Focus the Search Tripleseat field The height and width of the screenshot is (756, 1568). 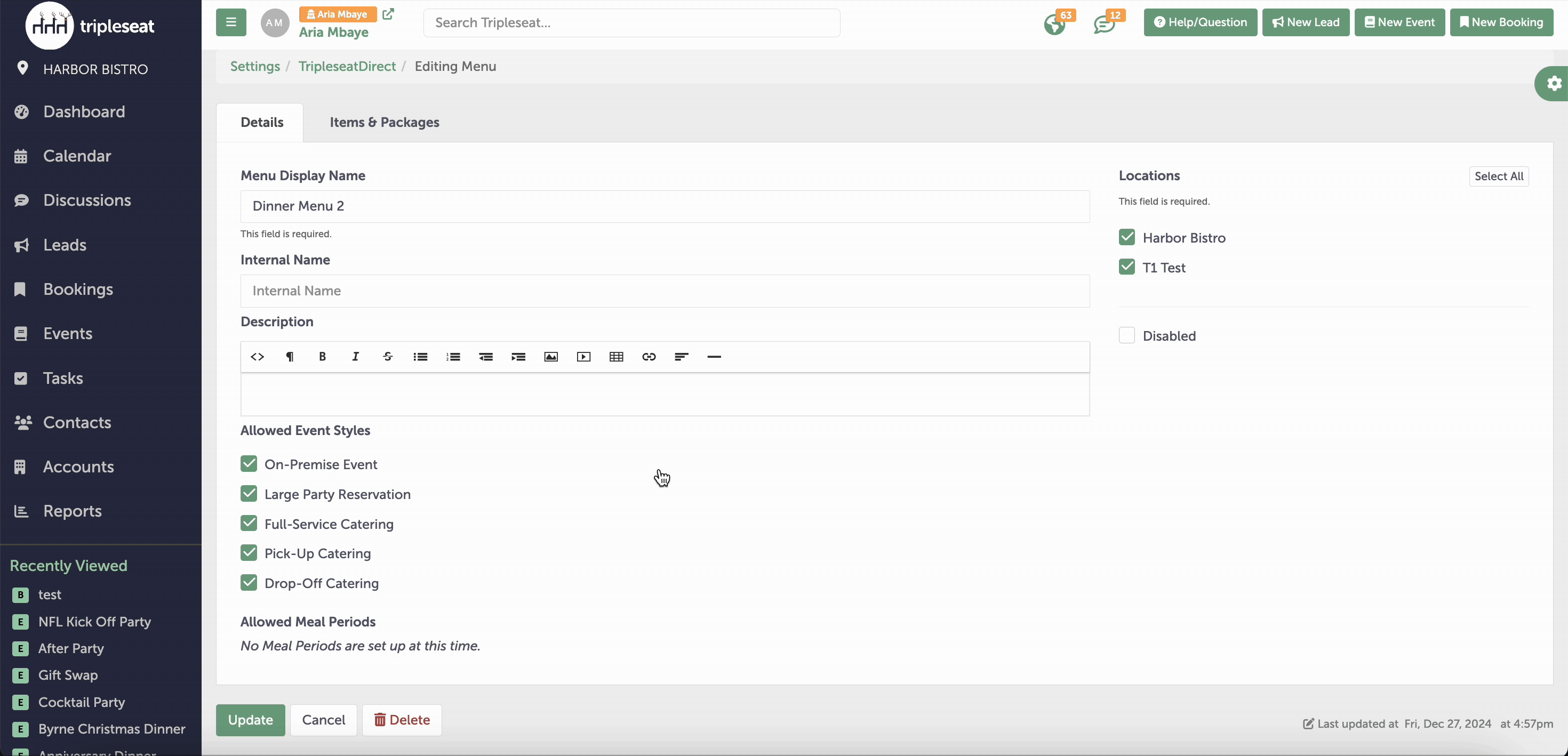[632, 22]
